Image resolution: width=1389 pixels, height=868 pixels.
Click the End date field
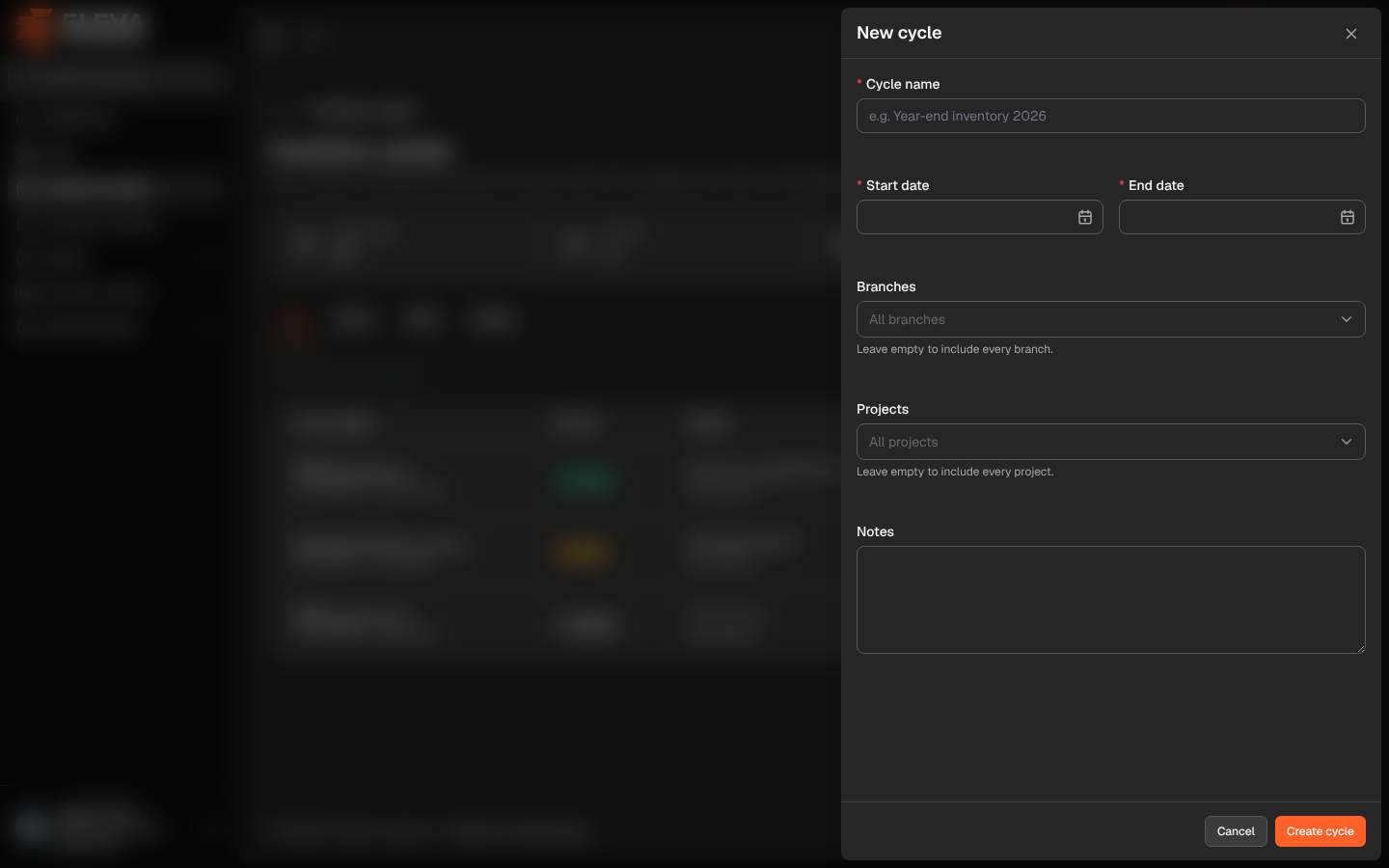pyautogui.click(x=1241, y=217)
